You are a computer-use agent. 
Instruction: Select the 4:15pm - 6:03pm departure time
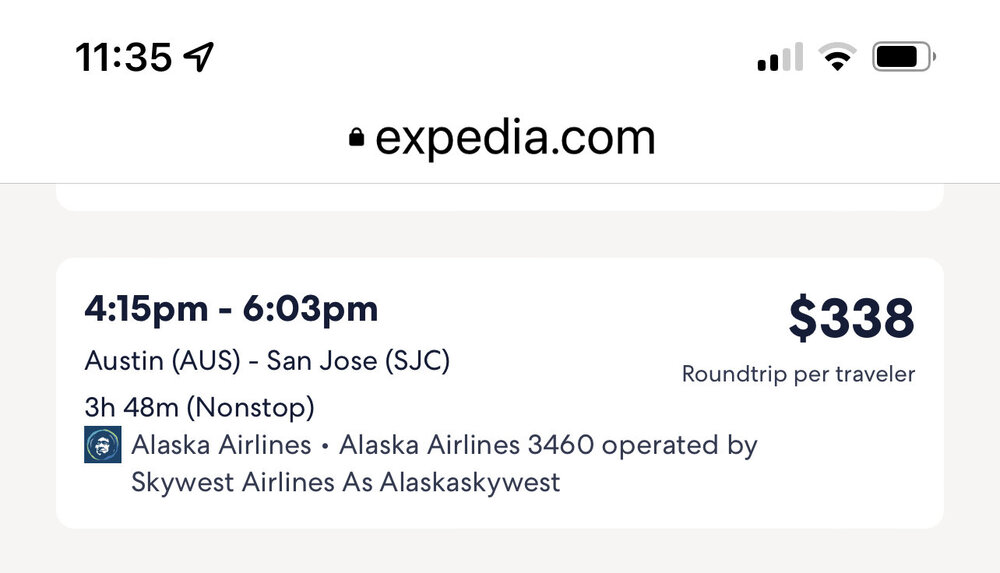231,309
